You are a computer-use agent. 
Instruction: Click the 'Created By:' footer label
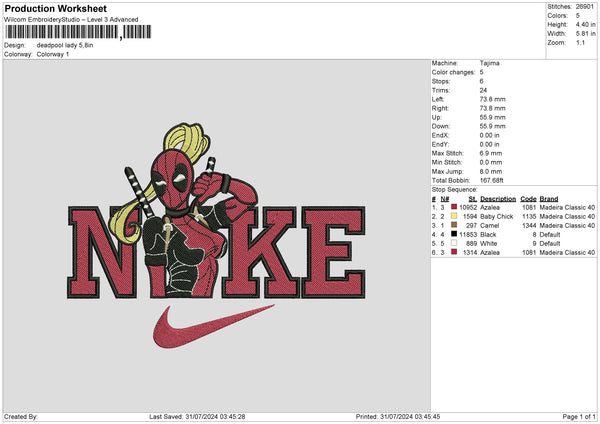click(21, 416)
